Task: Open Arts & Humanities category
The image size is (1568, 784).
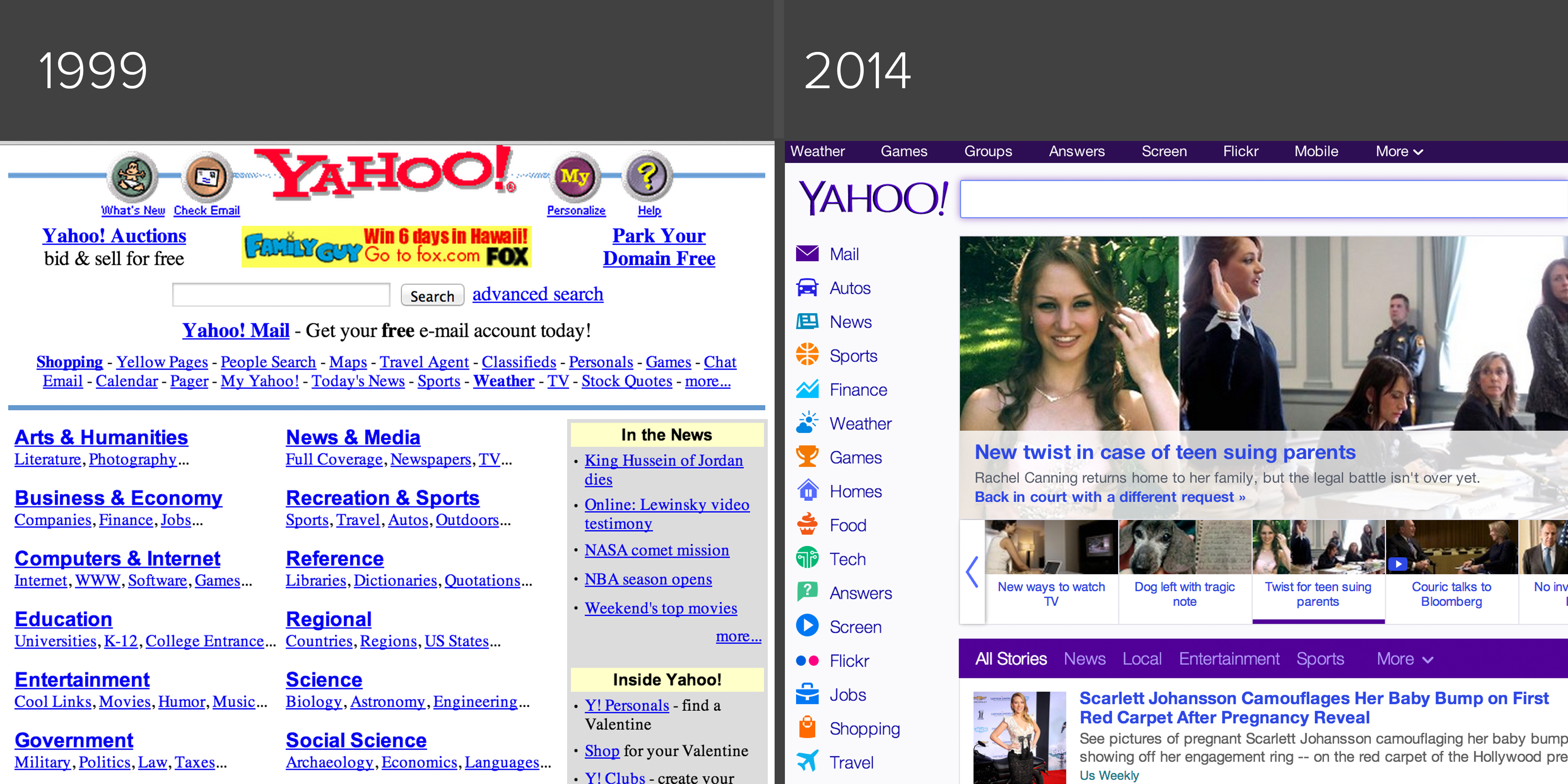Action: pyautogui.click(x=101, y=437)
